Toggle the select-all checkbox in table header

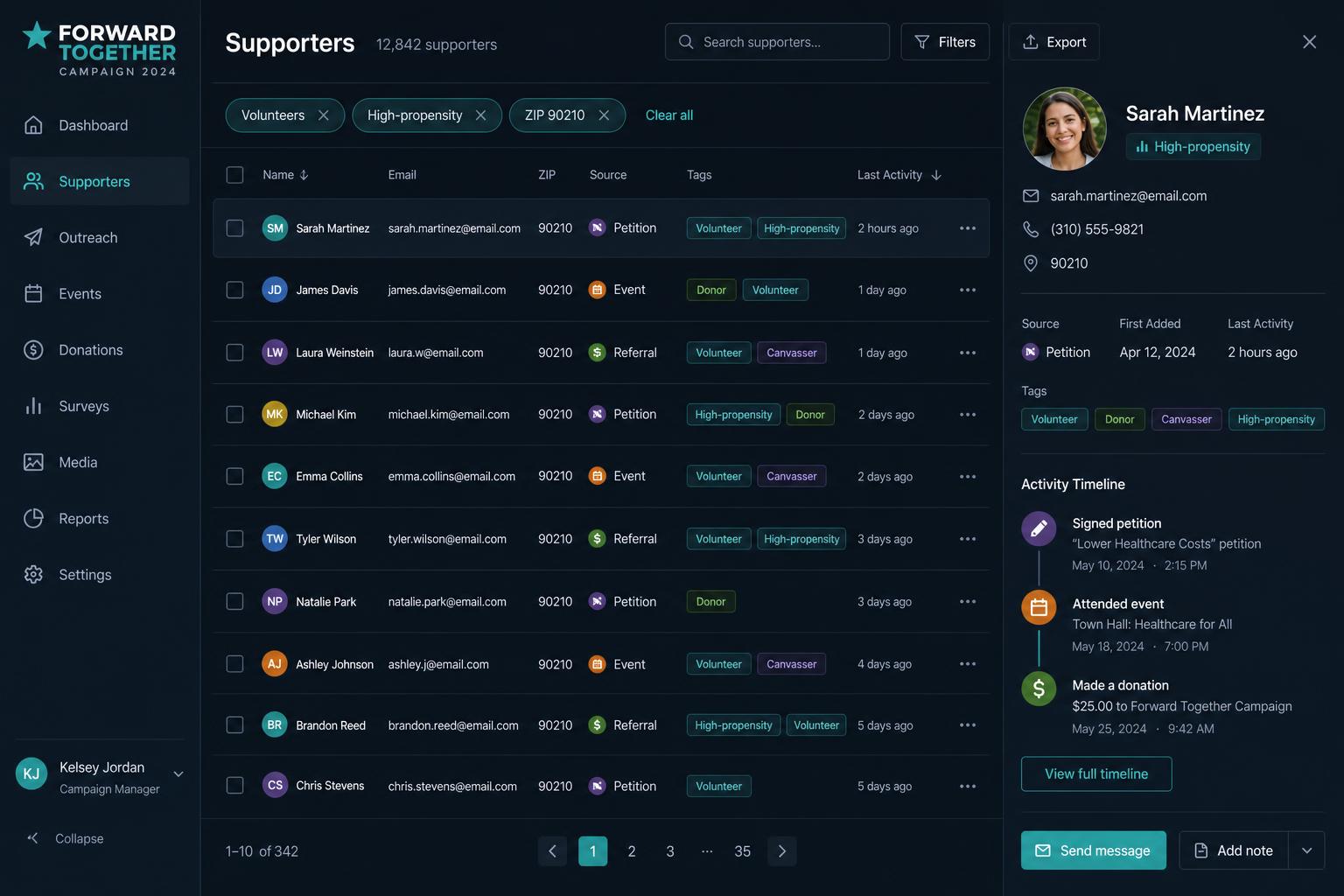click(x=234, y=175)
